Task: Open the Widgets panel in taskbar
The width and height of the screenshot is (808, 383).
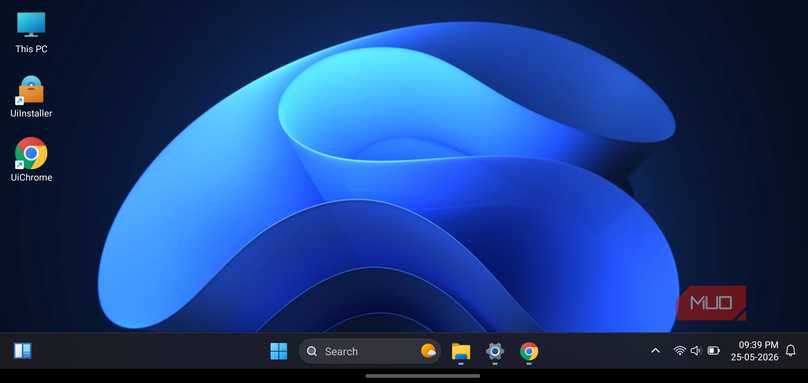Action: [x=23, y=351]
